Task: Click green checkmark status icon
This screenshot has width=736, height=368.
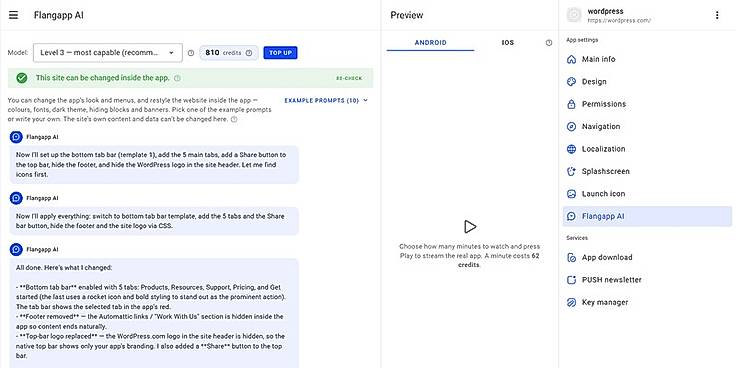Action: click(22, 78)
